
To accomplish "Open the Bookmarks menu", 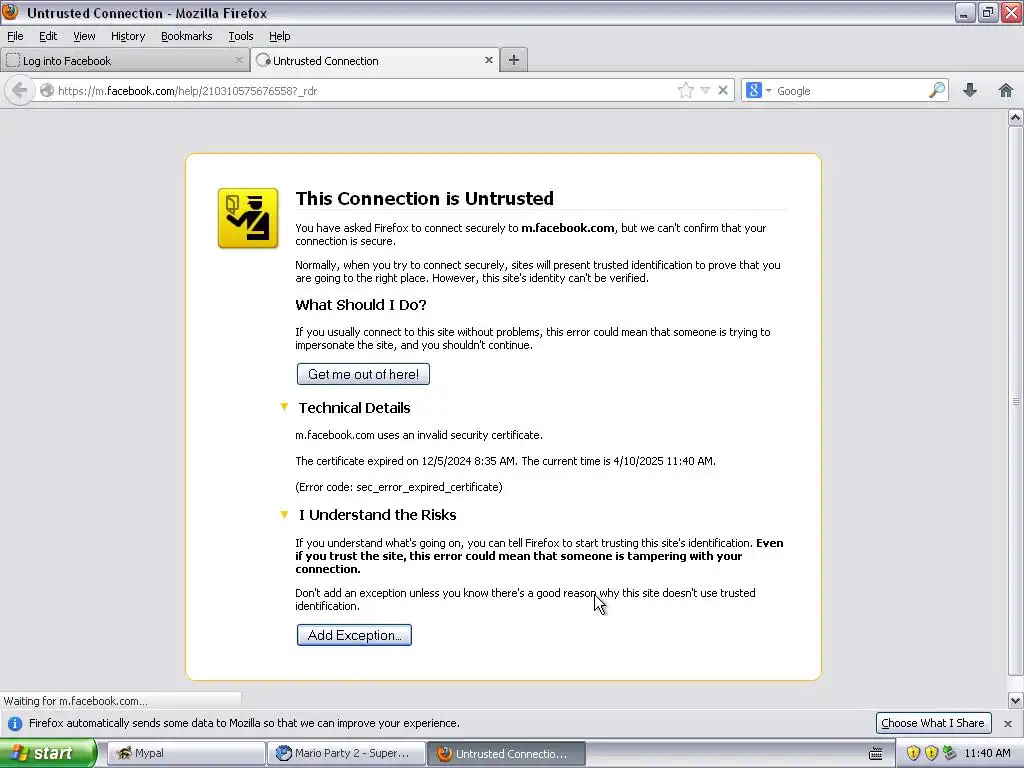I will pyautogui.click(x=187, y=36).
